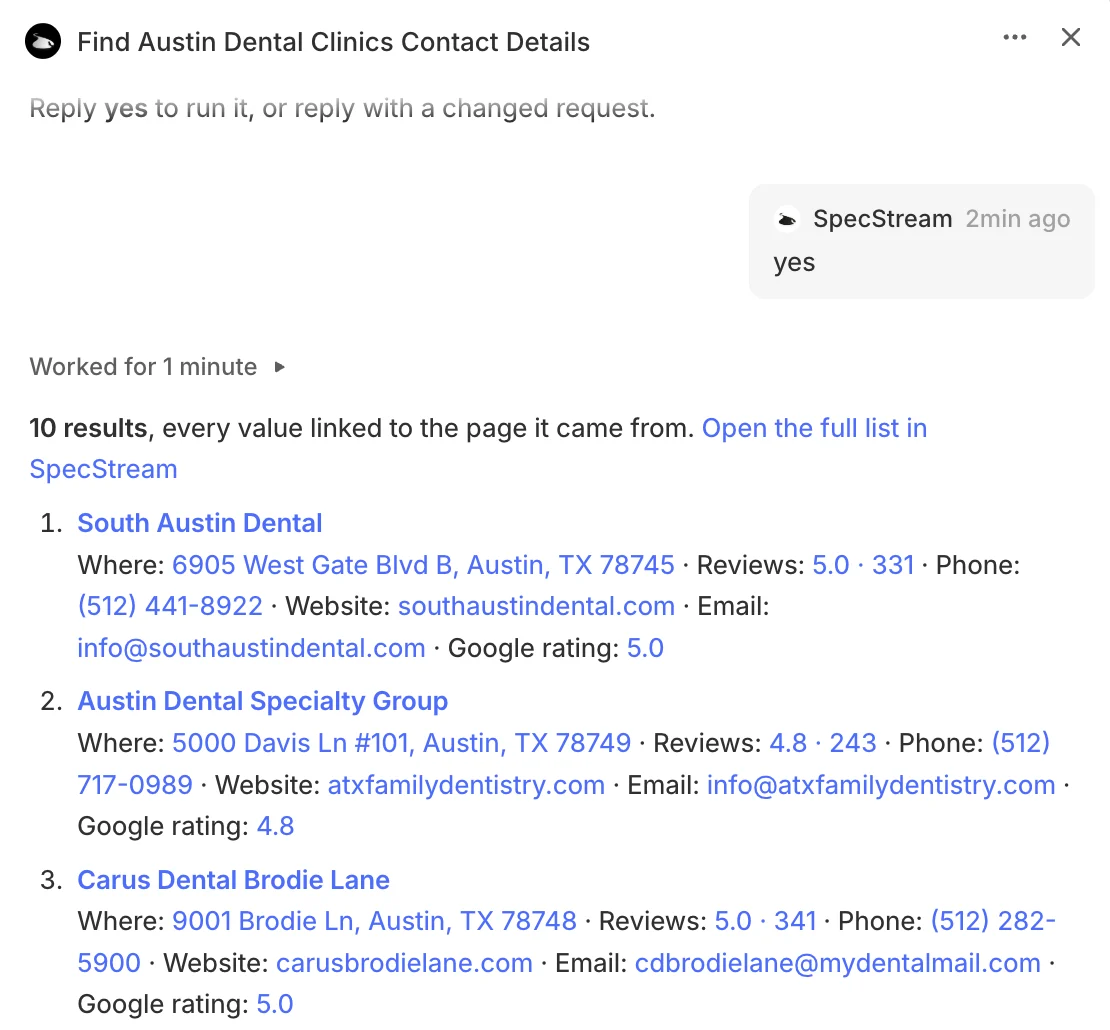Click the Google rating 4.8 link
The height and width of the screenshot is (1030, 1110).
[275, 826]
